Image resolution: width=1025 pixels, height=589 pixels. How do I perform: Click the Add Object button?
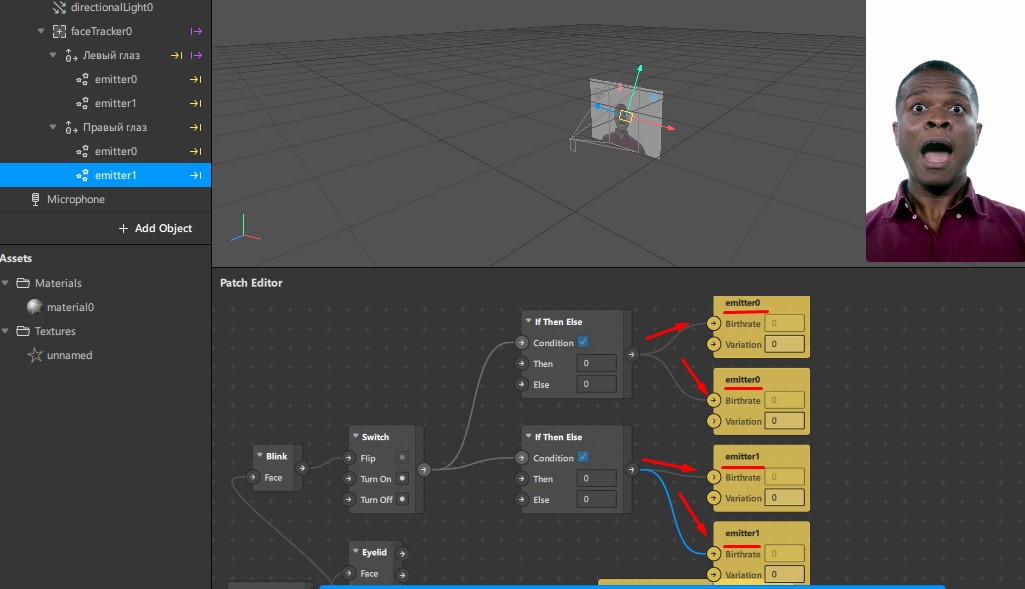pyautogui.click(x=155, y=228)
